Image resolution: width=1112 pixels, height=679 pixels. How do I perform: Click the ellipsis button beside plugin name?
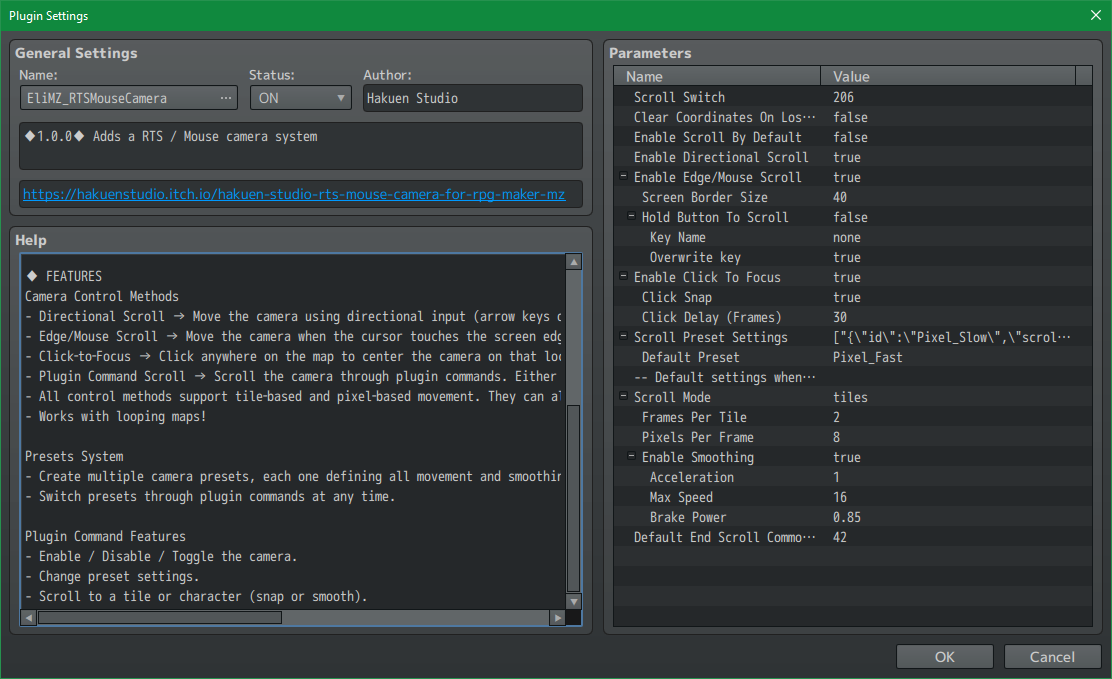(x=226, y=98)
